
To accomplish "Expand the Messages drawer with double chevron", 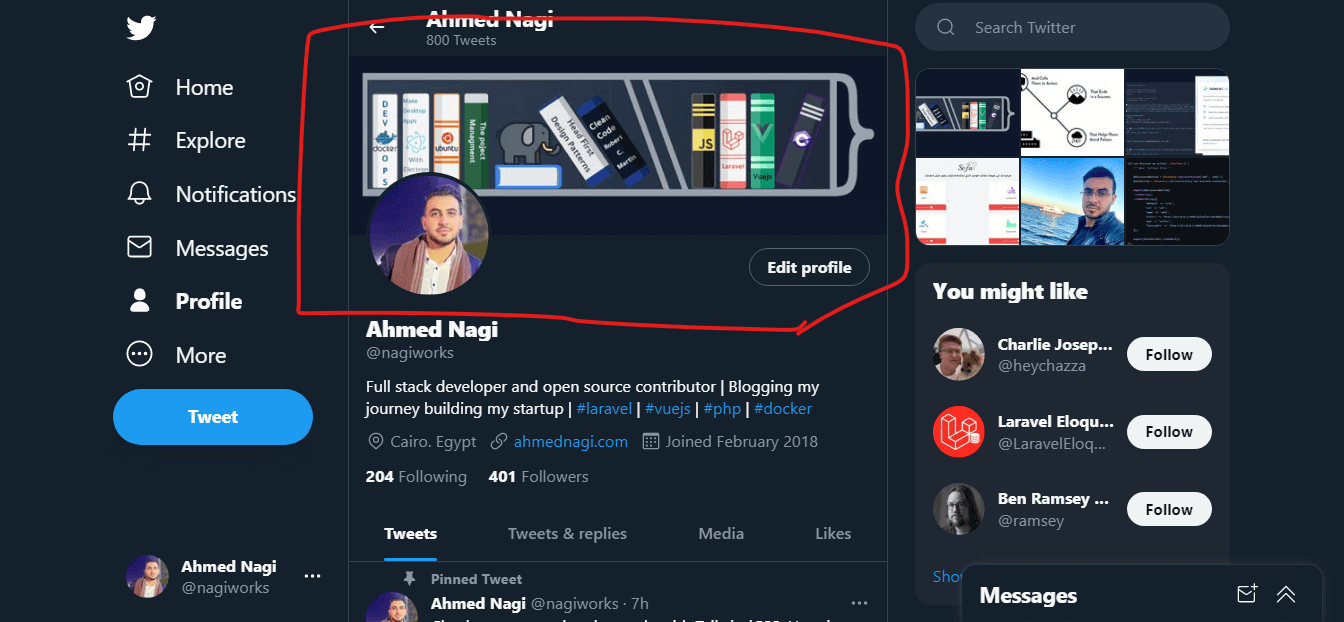I will tap(1286, 594).
